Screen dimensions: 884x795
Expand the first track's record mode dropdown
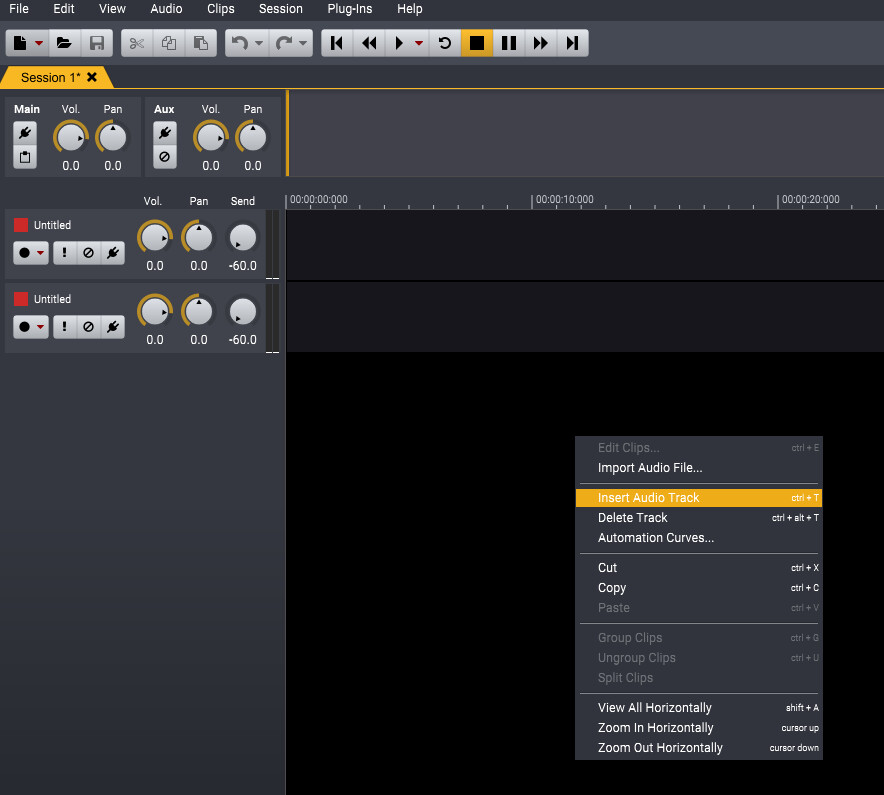[x=40, y=253]
